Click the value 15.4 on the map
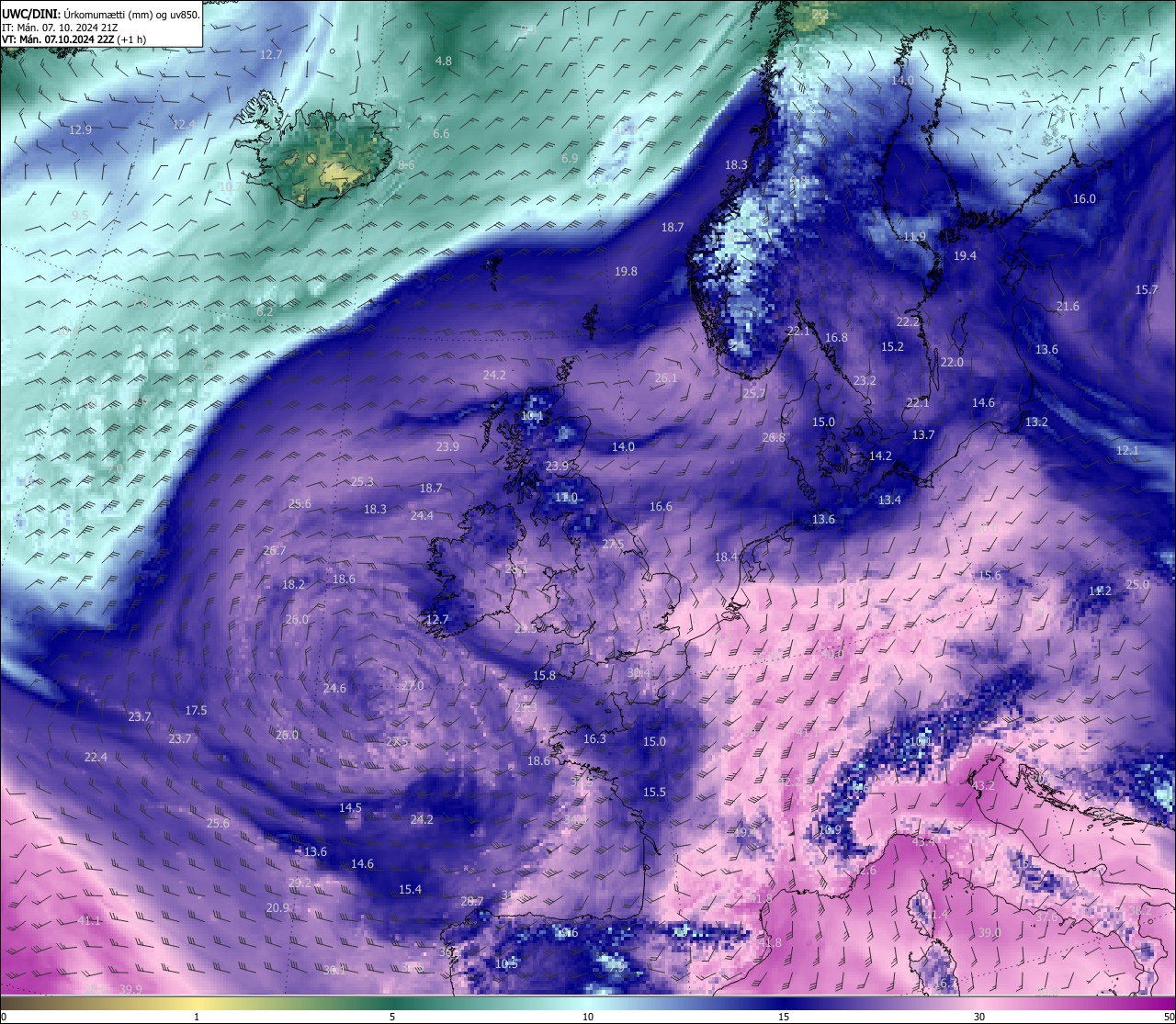Screen dimensions: 1176x1024 coord(410,890)
